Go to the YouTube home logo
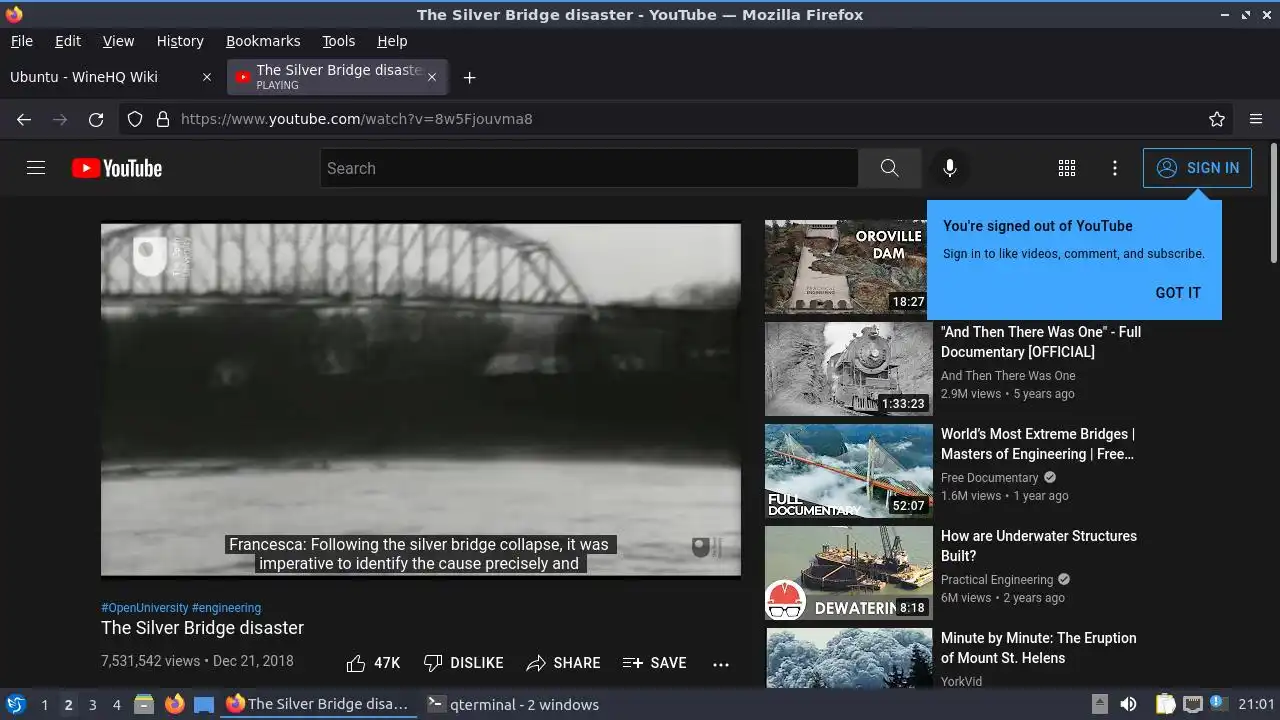Viewport: 1280px width, 720px height. [x=117, y=168]
